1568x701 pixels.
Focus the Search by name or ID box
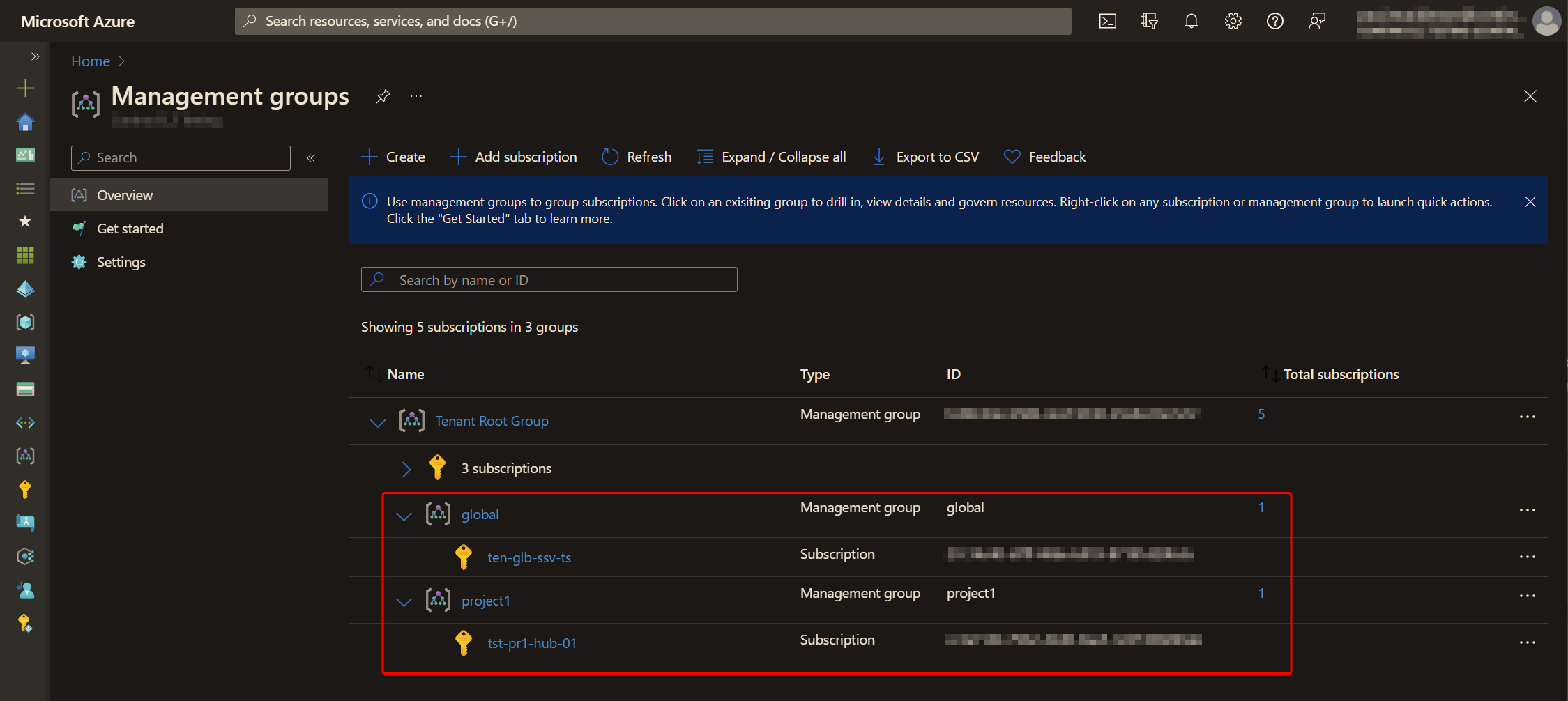(549, 279)
